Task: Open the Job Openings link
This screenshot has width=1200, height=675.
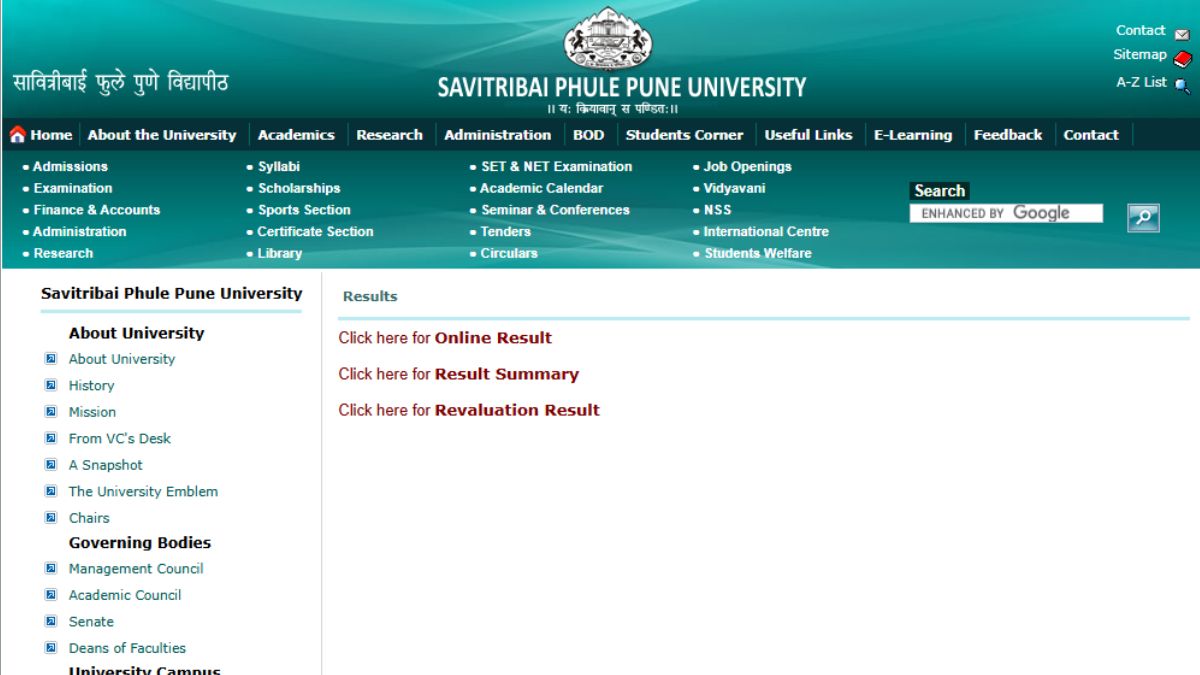Action: [x=748, y=166]
